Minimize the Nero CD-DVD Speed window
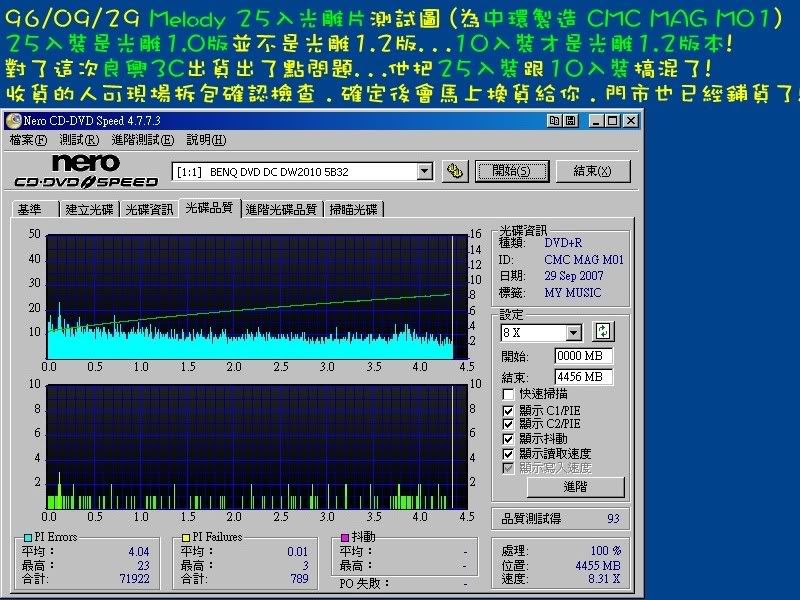The height and width of the screenshot is (600, 800). point(596,121)
